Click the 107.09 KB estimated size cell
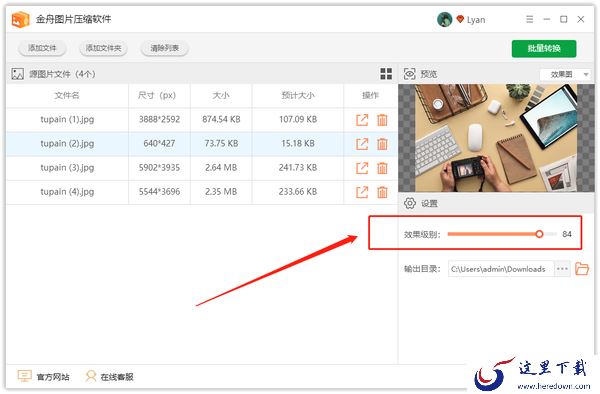The width and height of the screenshot is (600, 394). click(298, 119)
